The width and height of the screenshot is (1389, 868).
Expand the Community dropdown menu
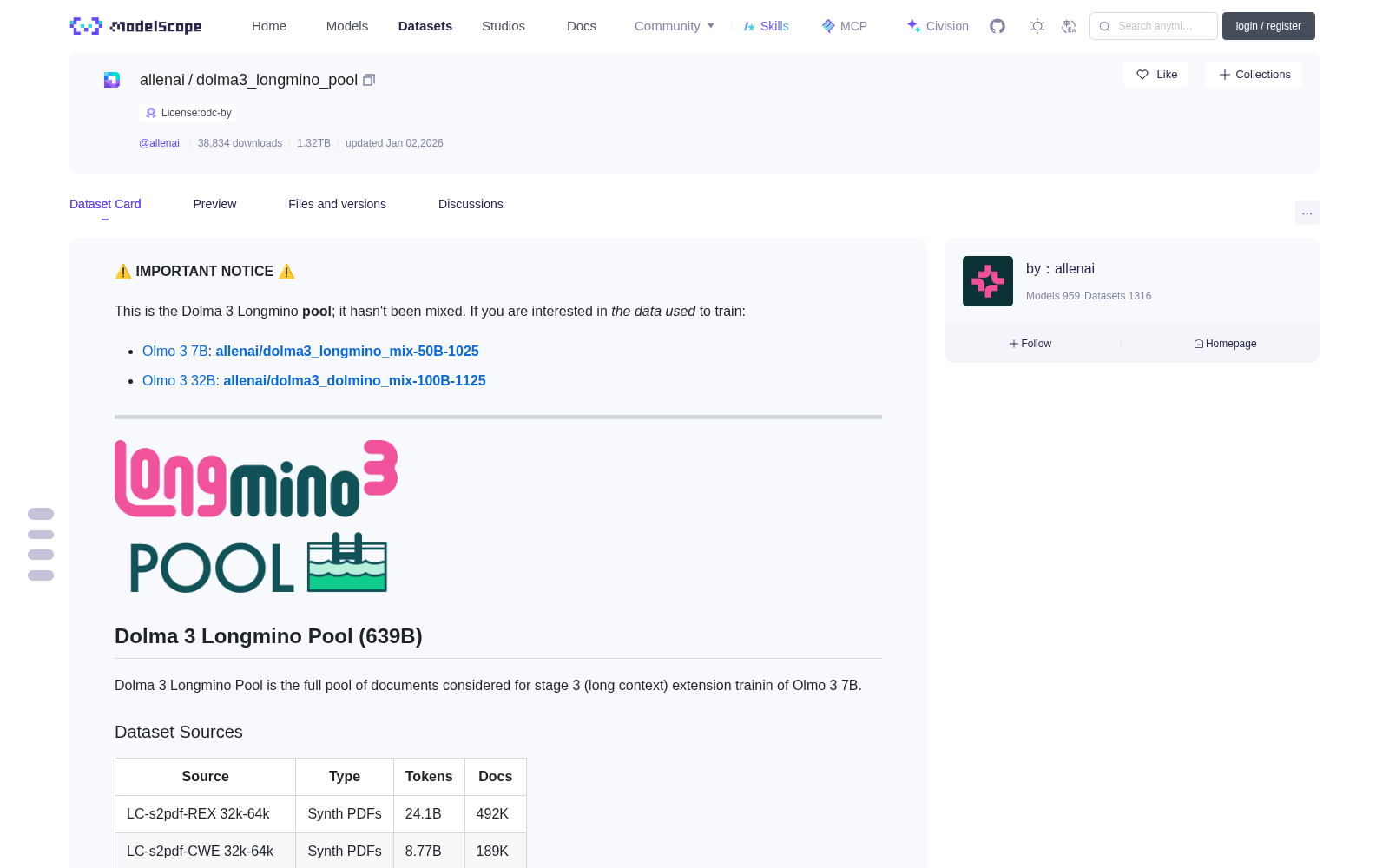coord(675,26)
